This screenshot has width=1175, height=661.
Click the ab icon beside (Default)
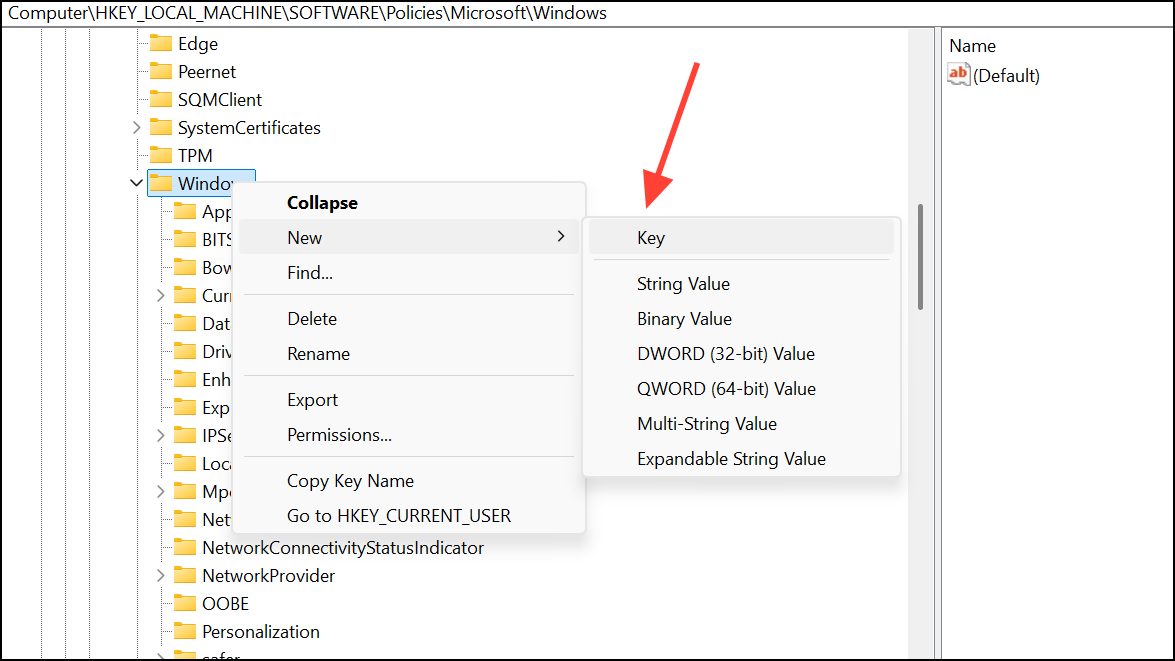957,74
